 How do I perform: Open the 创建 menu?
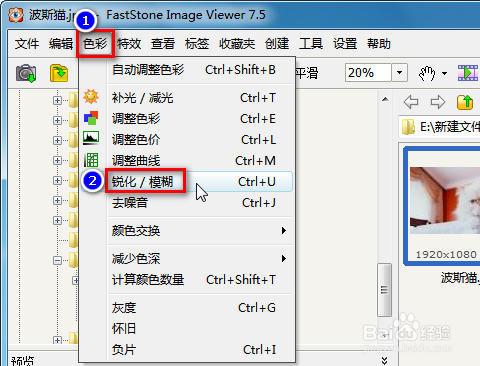point(277,44)
